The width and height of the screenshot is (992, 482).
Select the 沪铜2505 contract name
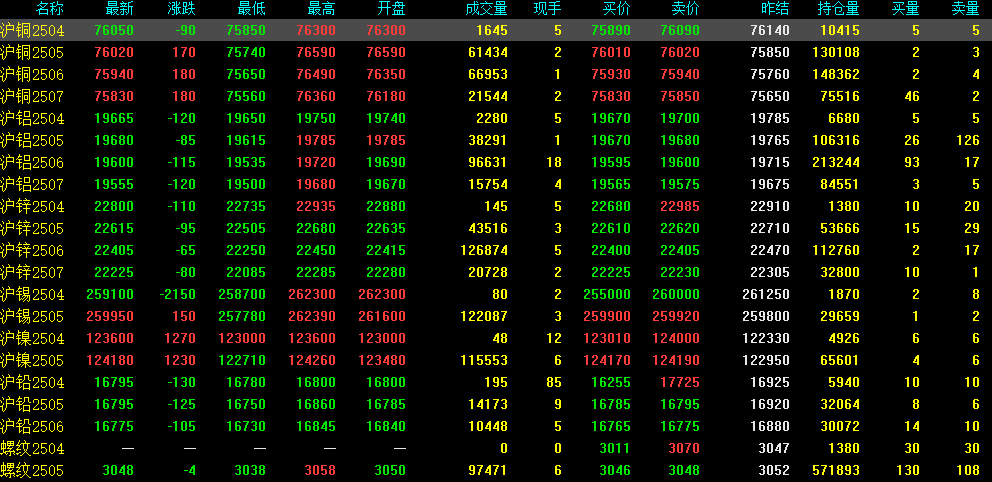[x=32, y=53]
